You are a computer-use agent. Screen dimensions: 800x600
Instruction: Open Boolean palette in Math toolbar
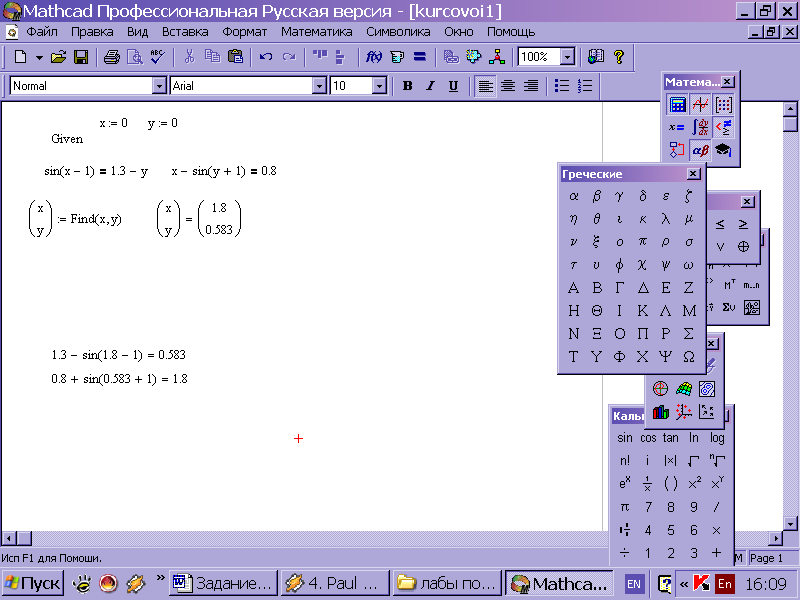tap(723, 128)
